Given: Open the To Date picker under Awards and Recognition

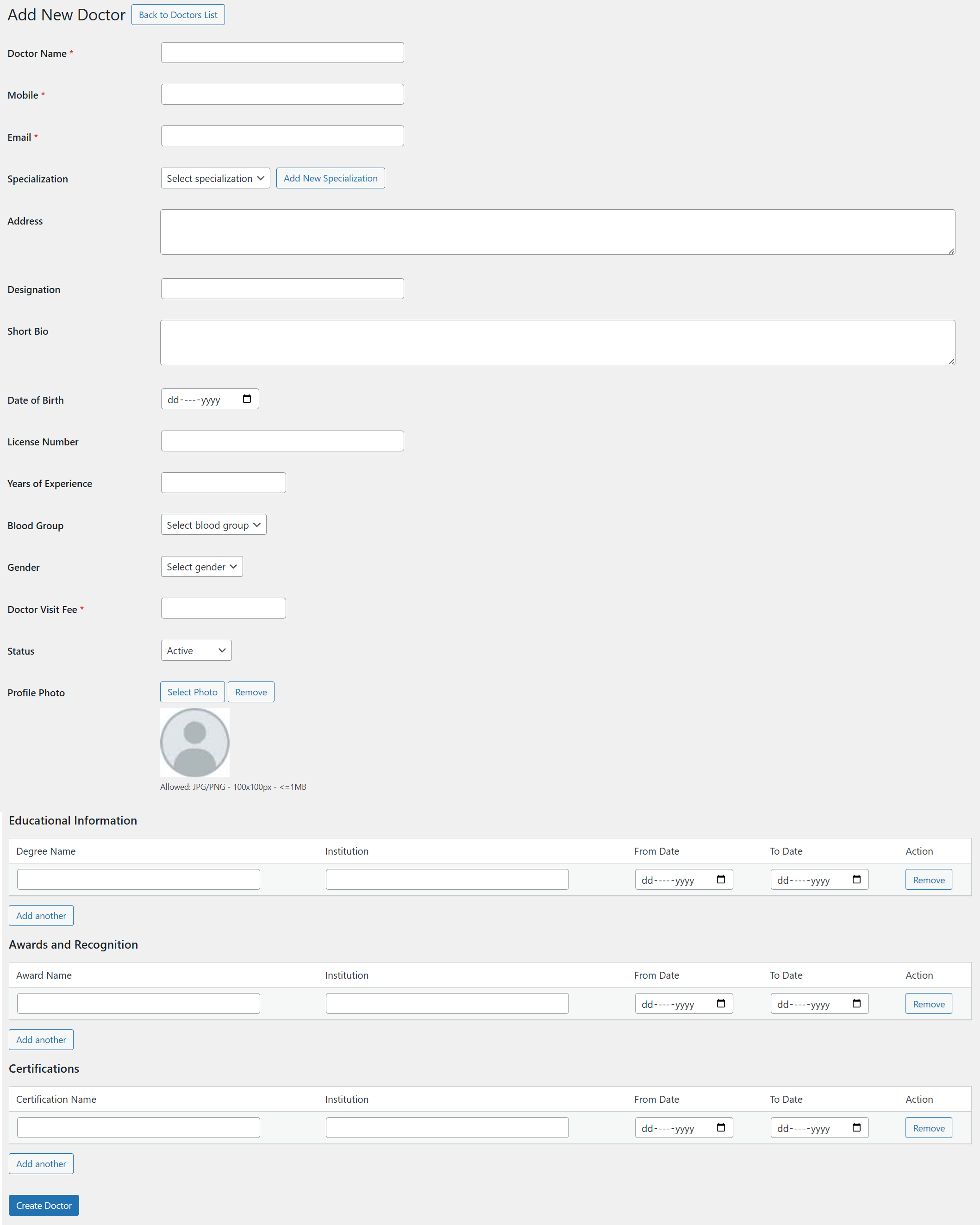Looking at the screenshot, I should pyautogui.click(x=857, y=1003).
